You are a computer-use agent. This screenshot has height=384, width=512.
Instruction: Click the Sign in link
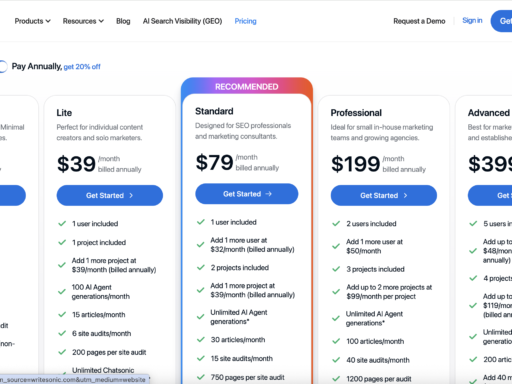[472, 21]
